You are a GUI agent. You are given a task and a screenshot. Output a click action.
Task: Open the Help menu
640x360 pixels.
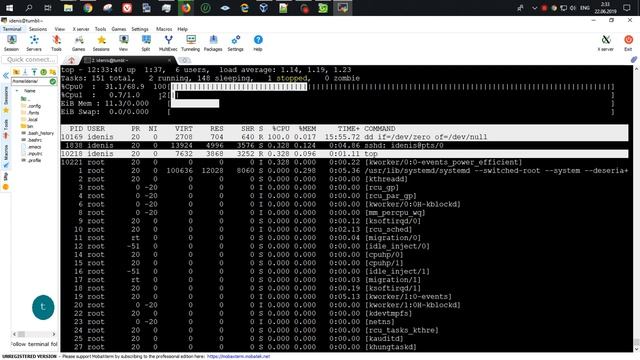click(182, 29)
